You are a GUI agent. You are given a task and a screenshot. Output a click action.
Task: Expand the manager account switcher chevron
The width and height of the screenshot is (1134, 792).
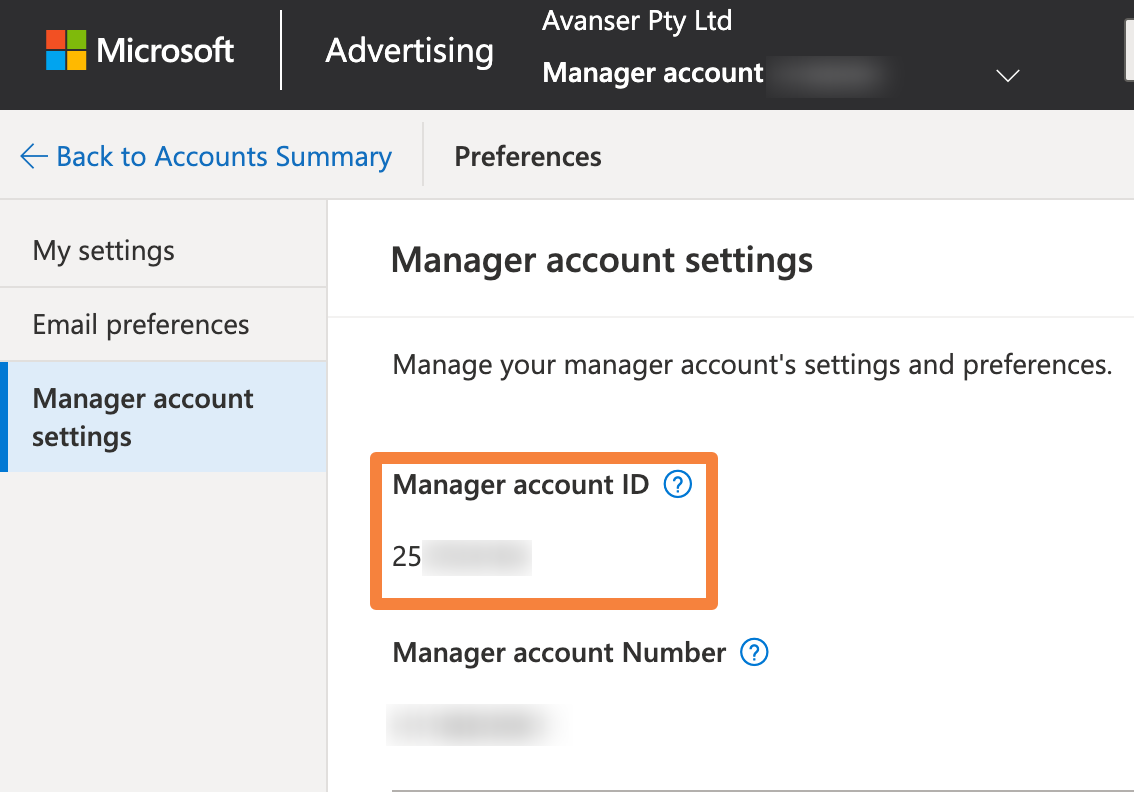point(1008,75)
